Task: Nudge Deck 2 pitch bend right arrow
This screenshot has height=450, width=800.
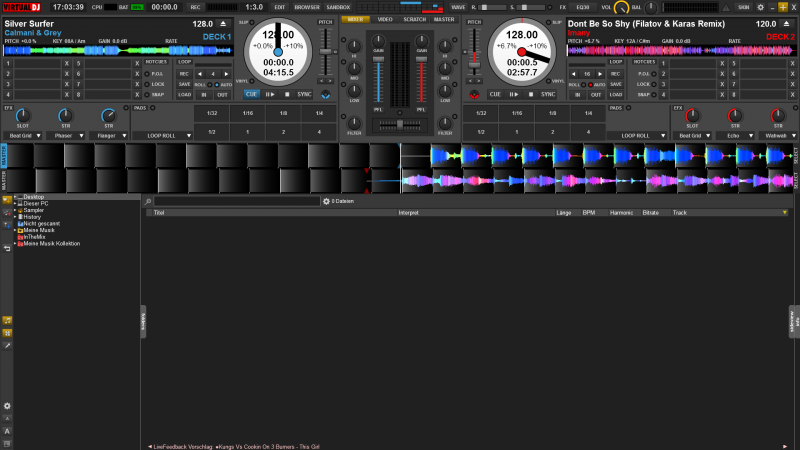Action: pyautogui.click(x=479, y=81)
